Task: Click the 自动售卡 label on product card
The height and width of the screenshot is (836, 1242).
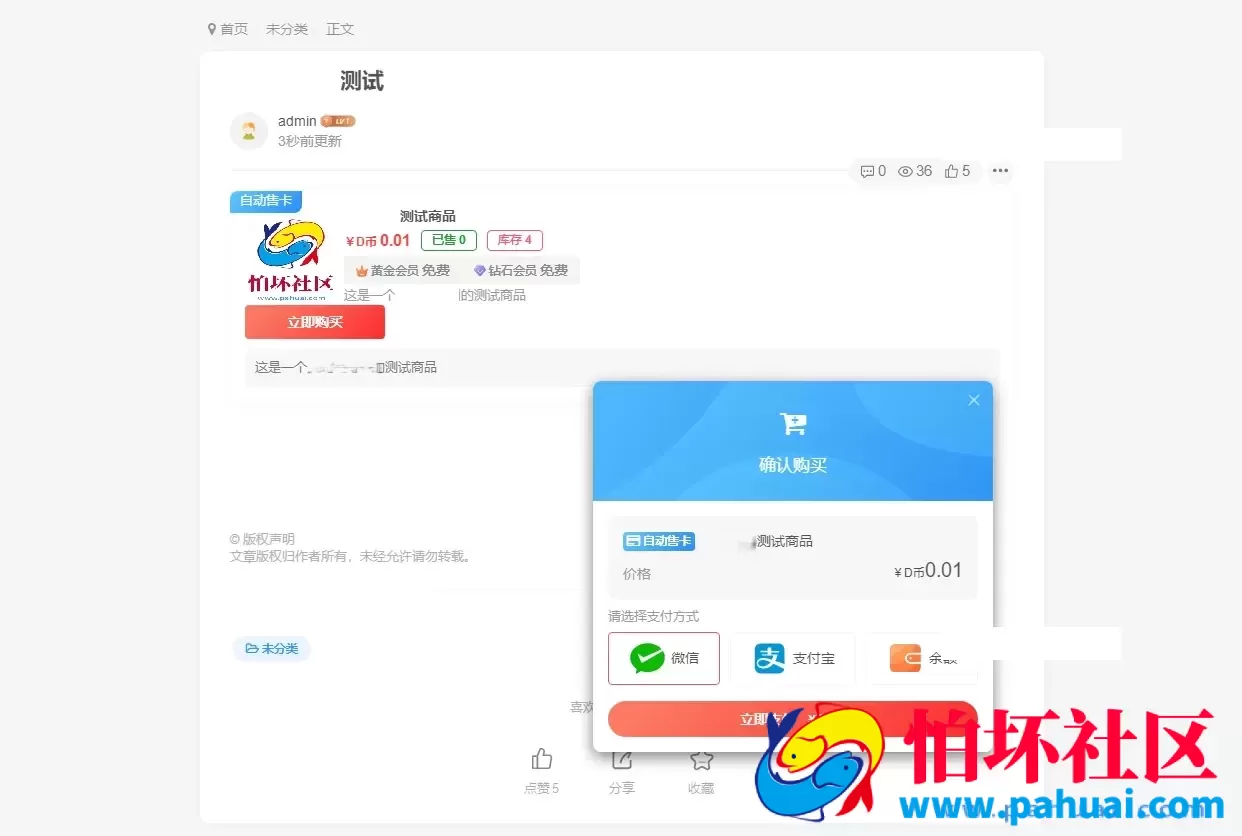Action: click(266, 201)
